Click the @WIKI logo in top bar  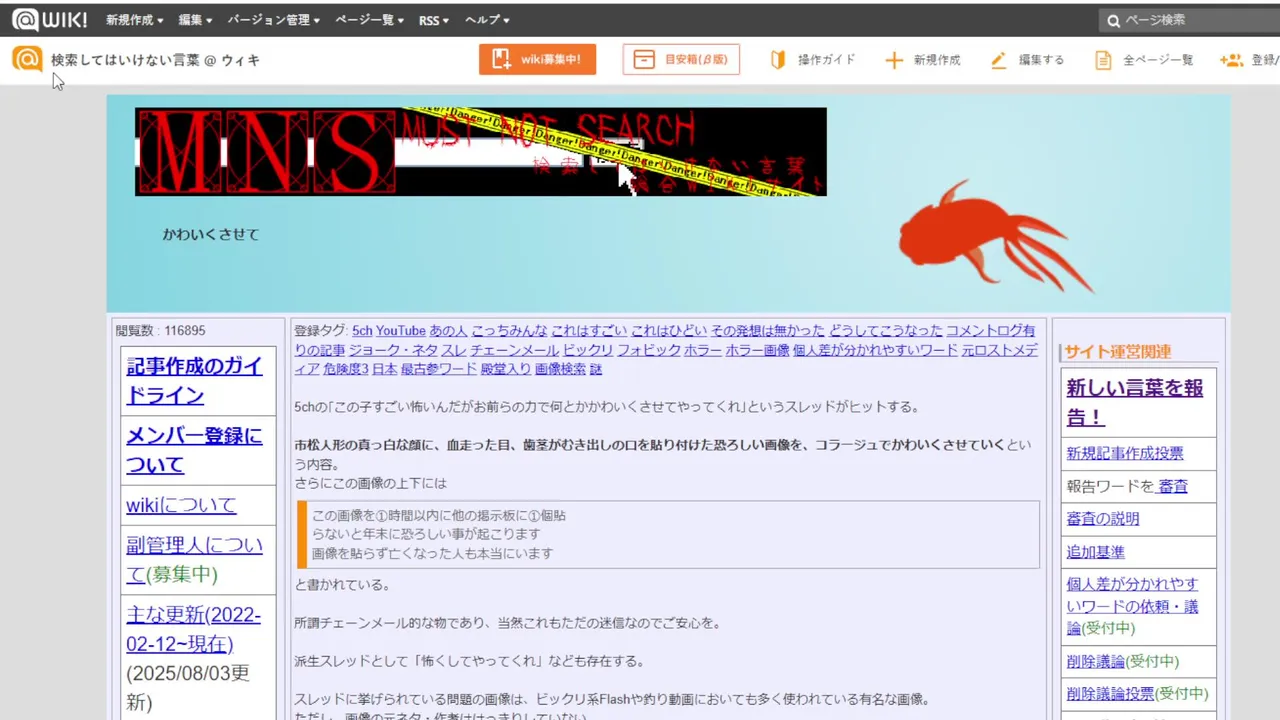49,19
